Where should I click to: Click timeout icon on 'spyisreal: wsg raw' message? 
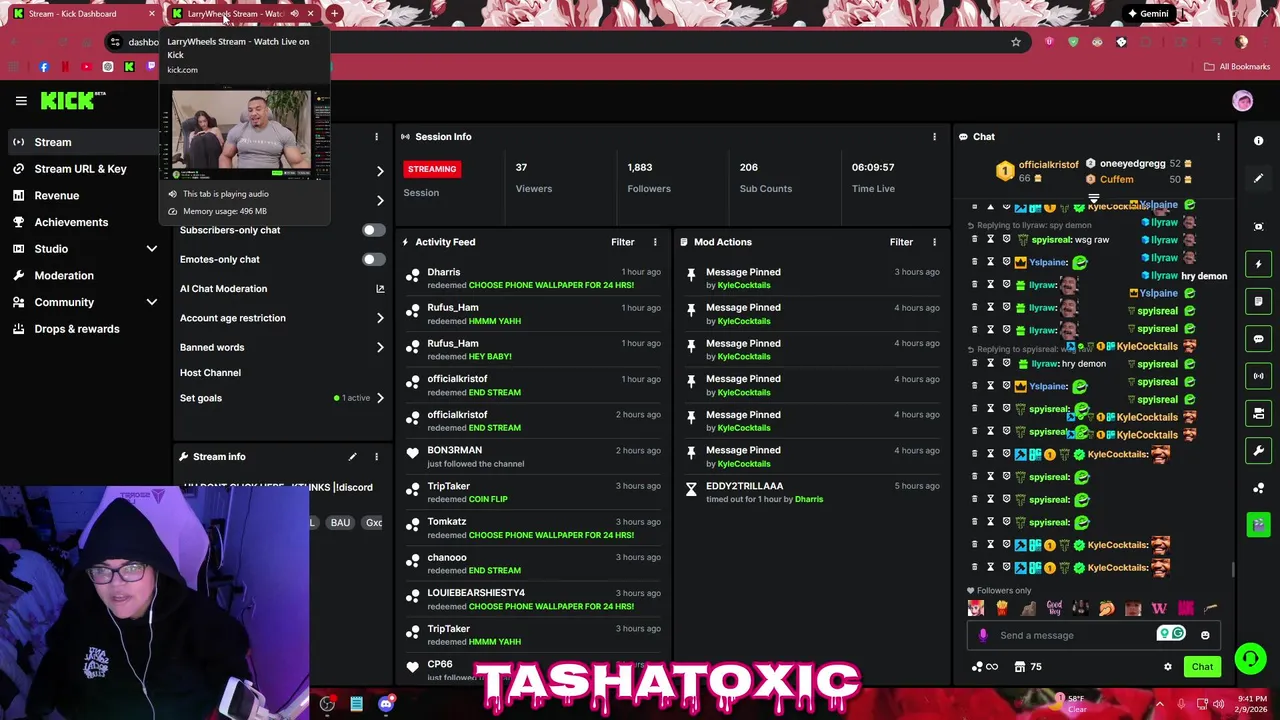coord(990,240)
